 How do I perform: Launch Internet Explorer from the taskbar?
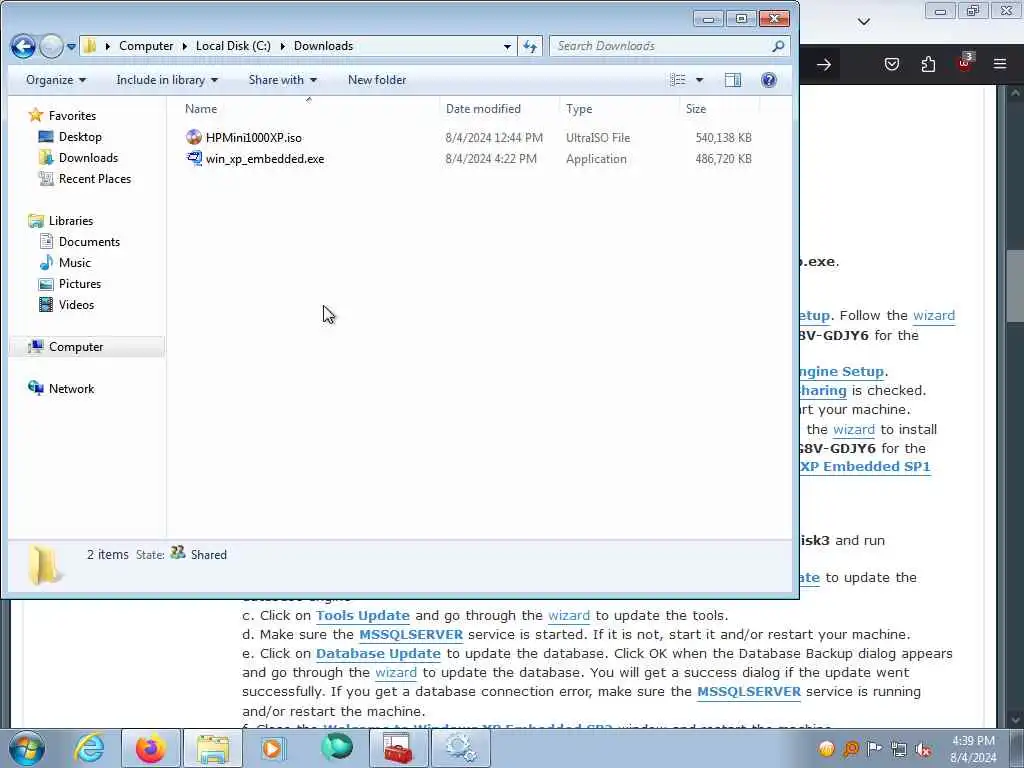(x=88, y=748)
